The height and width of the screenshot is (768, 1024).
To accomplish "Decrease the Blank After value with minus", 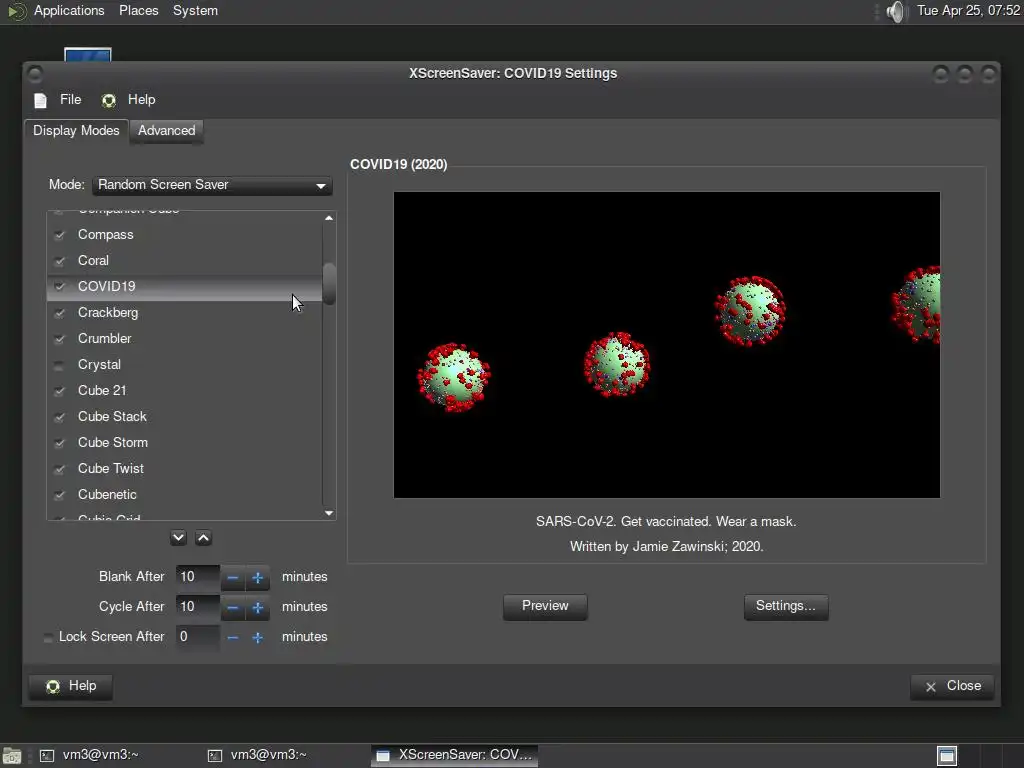I will pyautogui.click(x=232, y=577).
